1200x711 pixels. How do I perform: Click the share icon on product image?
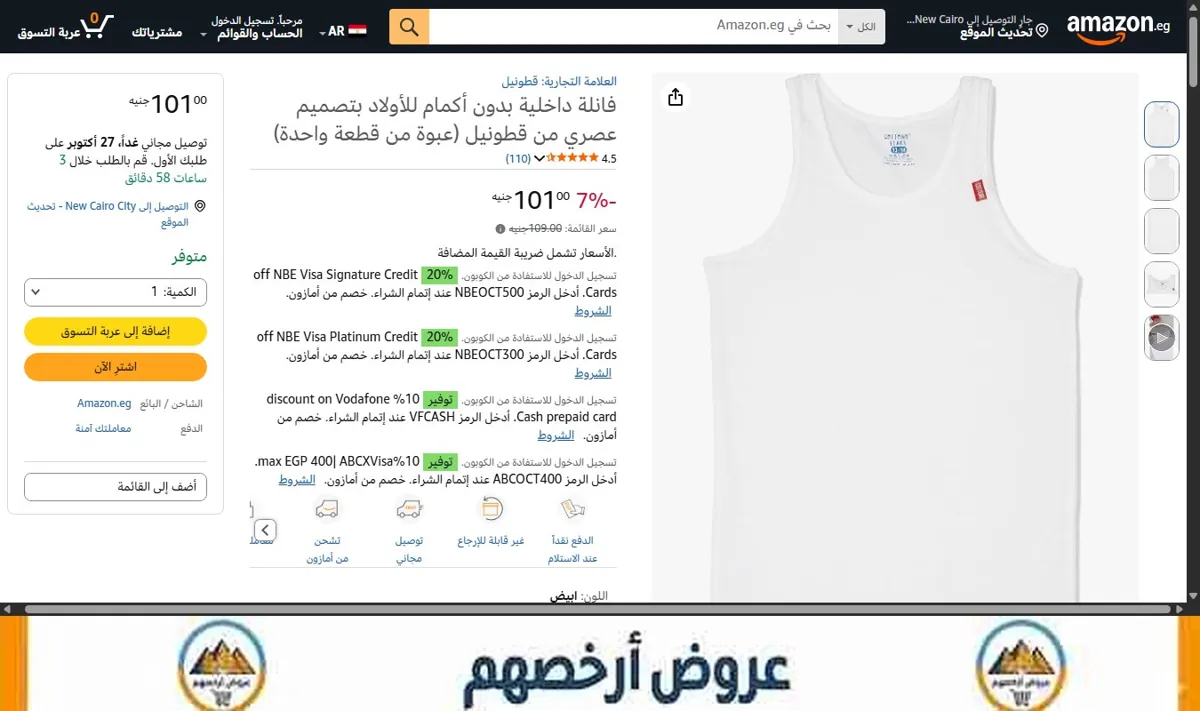point(676,97)
